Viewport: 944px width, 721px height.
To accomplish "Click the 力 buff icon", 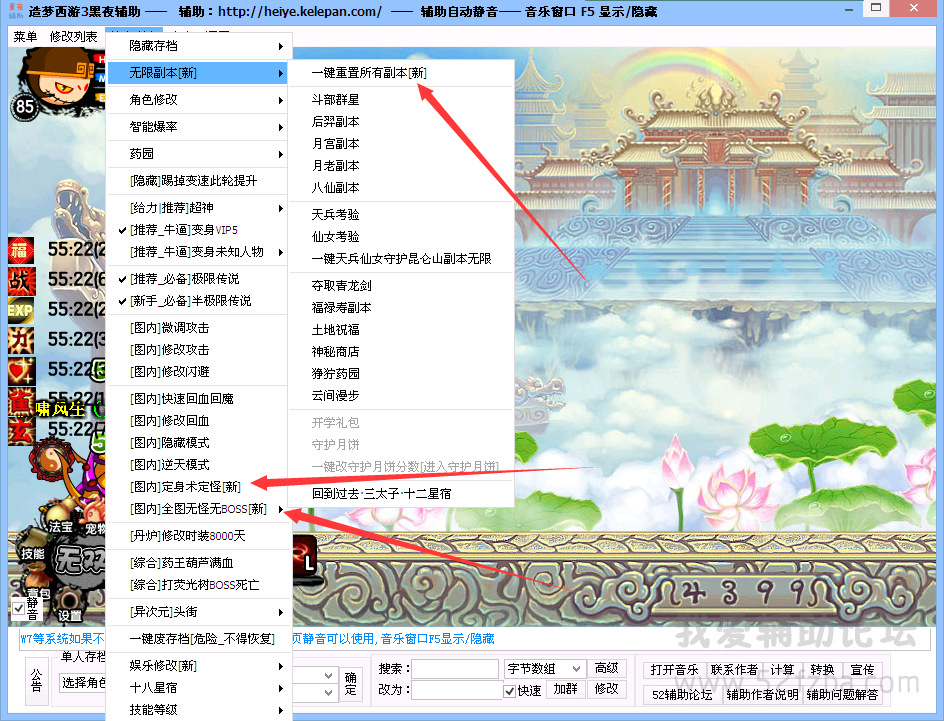I will coord(20,340).
